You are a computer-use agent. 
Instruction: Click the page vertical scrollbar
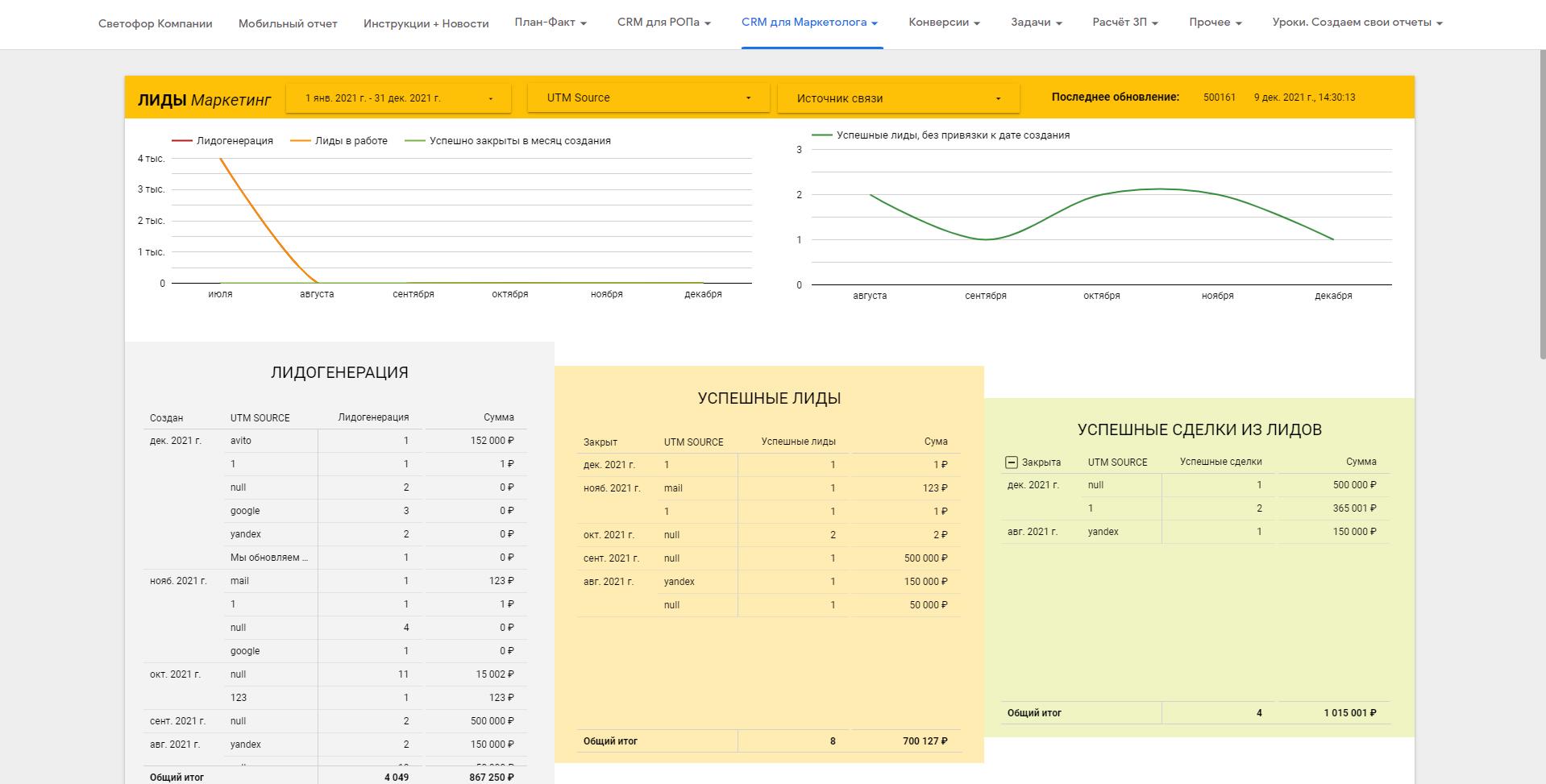pyautogui.click(x=1540, y=201)
